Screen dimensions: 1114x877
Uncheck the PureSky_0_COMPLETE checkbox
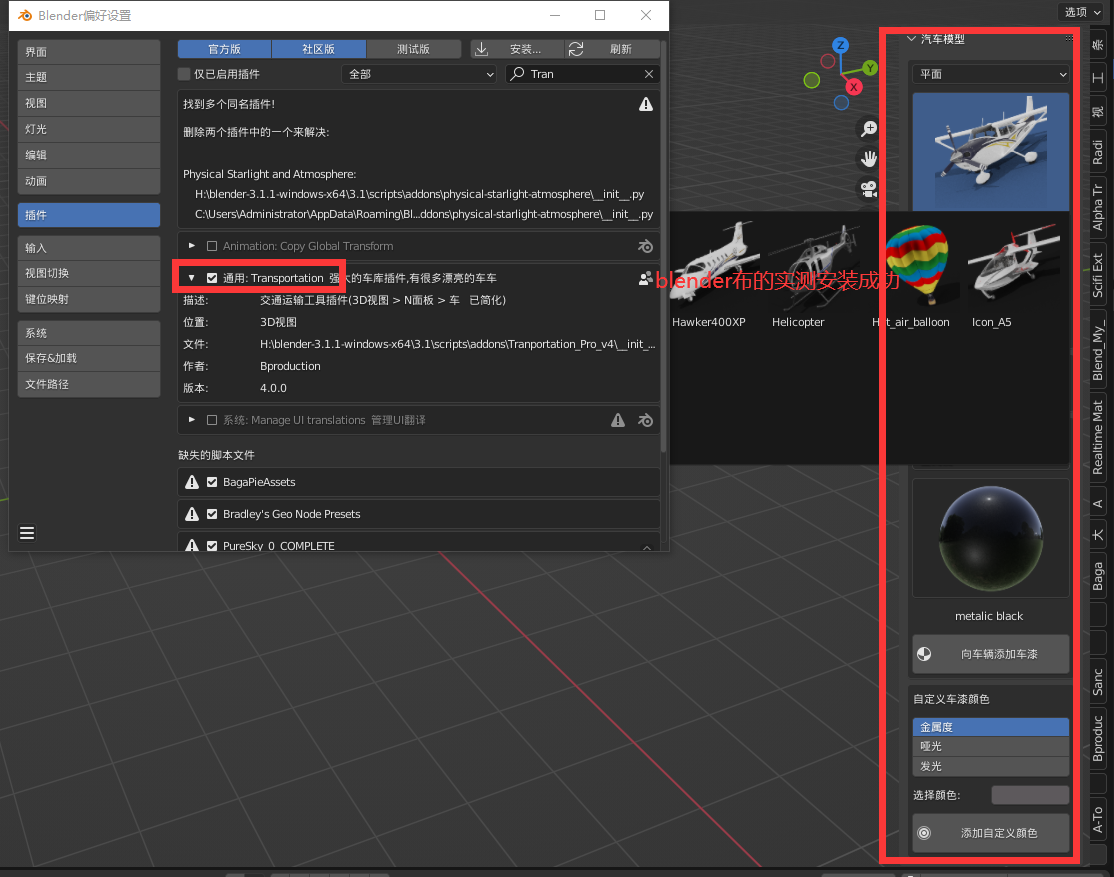212,546
